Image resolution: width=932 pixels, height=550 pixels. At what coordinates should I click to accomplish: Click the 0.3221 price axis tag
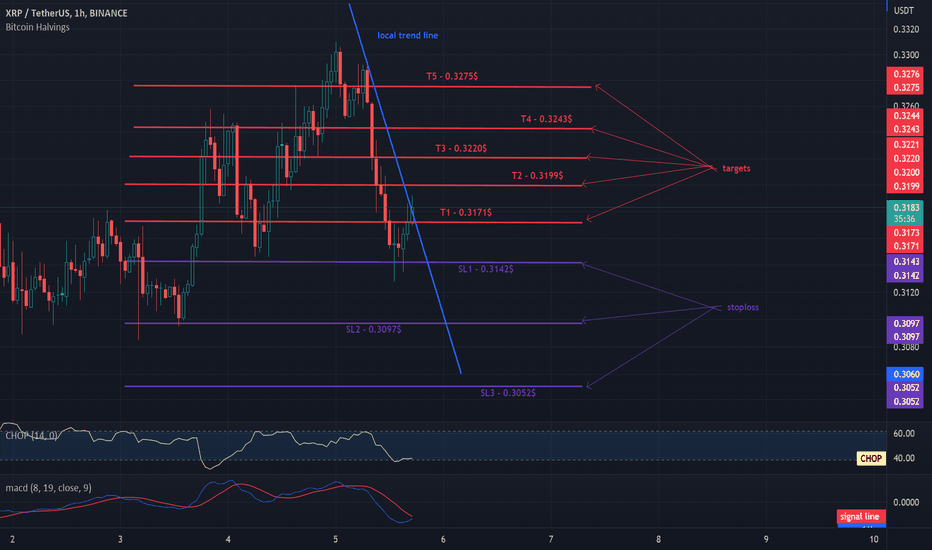coord(905,144)
